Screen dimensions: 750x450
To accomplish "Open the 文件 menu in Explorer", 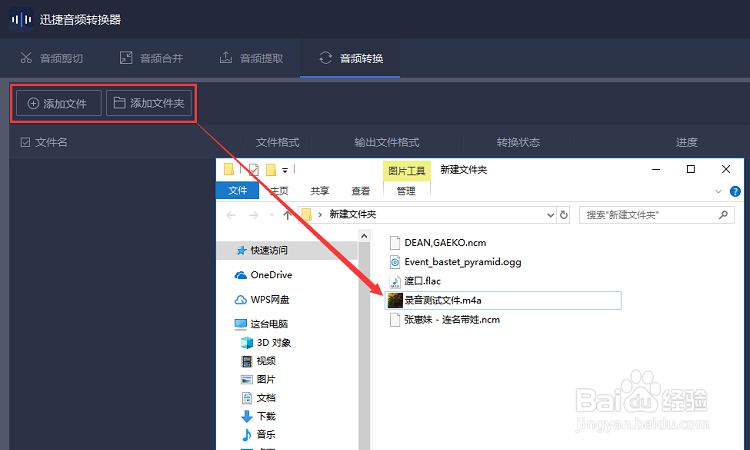I will 237,190.
